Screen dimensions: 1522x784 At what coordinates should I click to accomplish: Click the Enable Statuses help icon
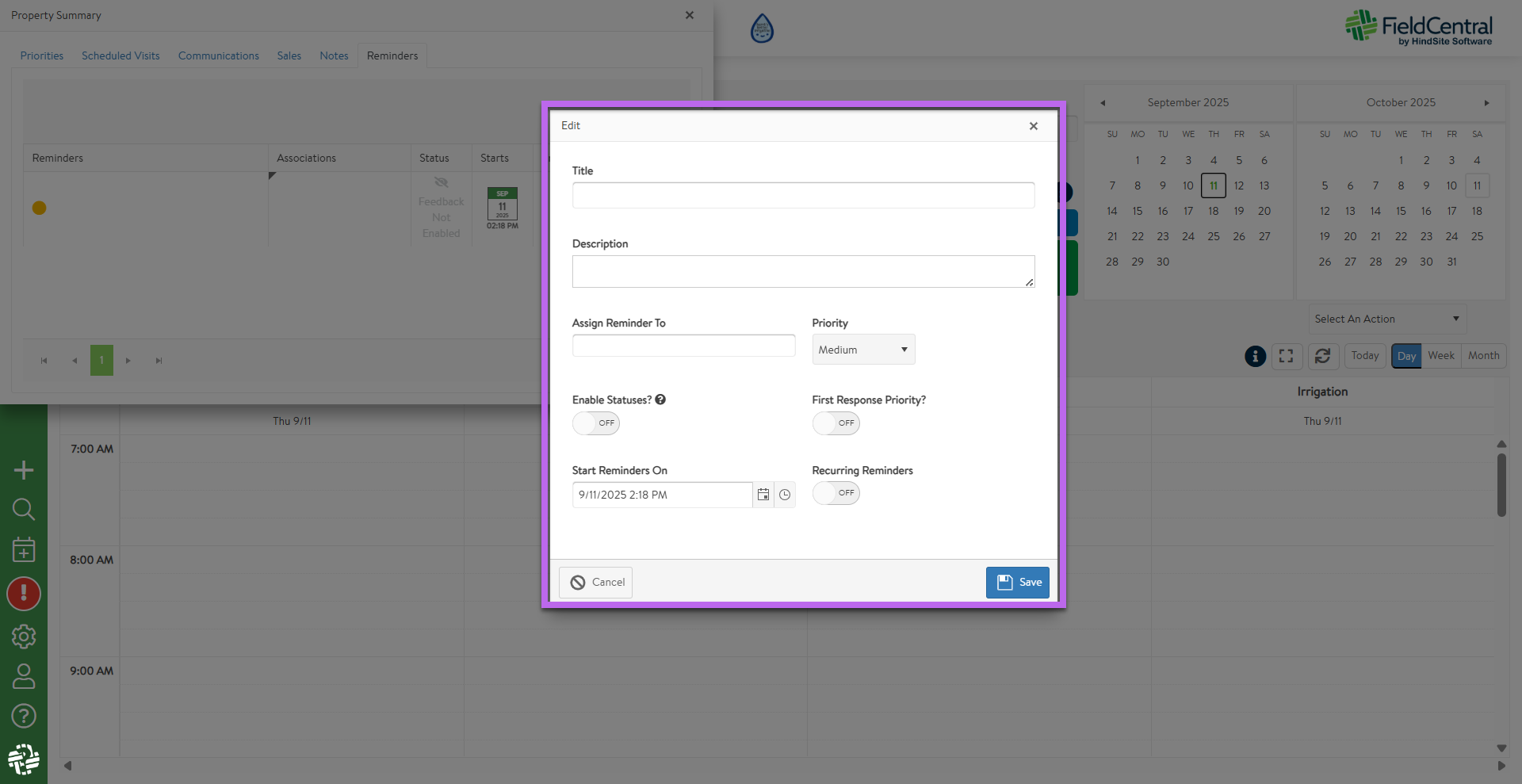(x=660, y=400)
